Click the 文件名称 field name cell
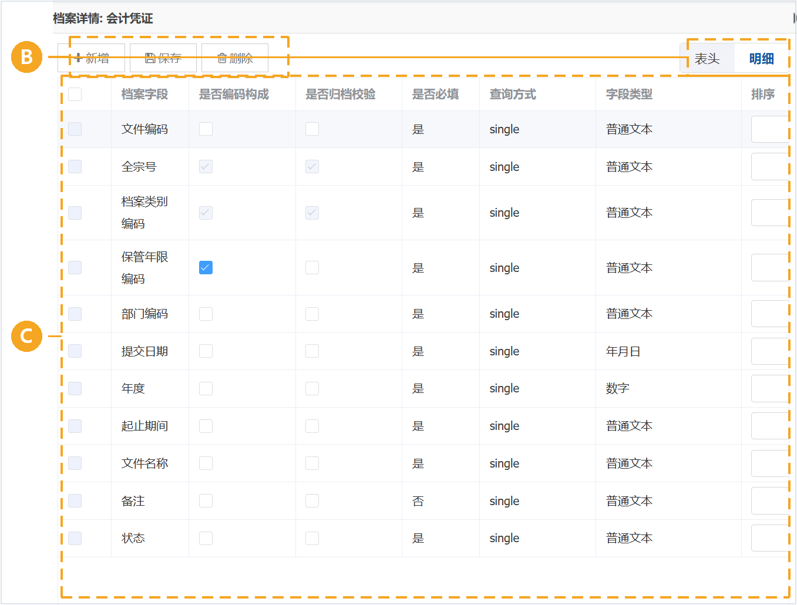Image resolution: width=797 pixels, height=605 pixels. 145,463
